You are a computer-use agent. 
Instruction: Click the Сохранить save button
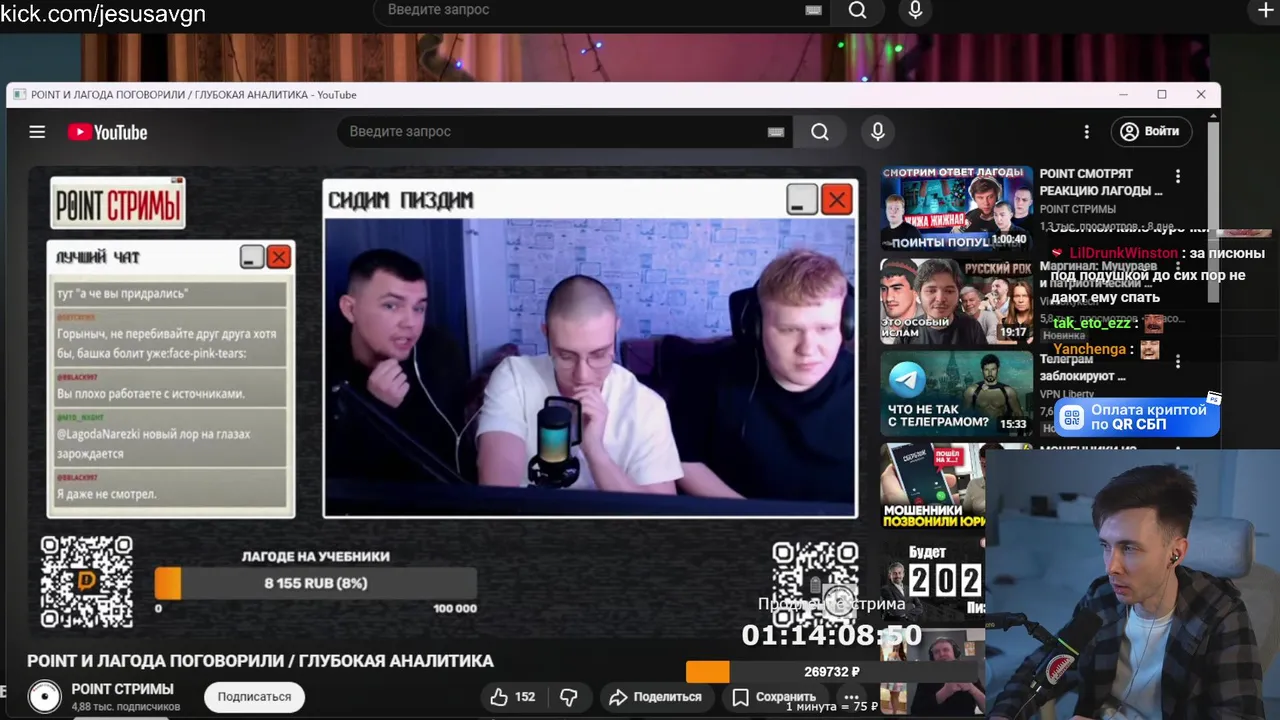[x=774, y=697]
